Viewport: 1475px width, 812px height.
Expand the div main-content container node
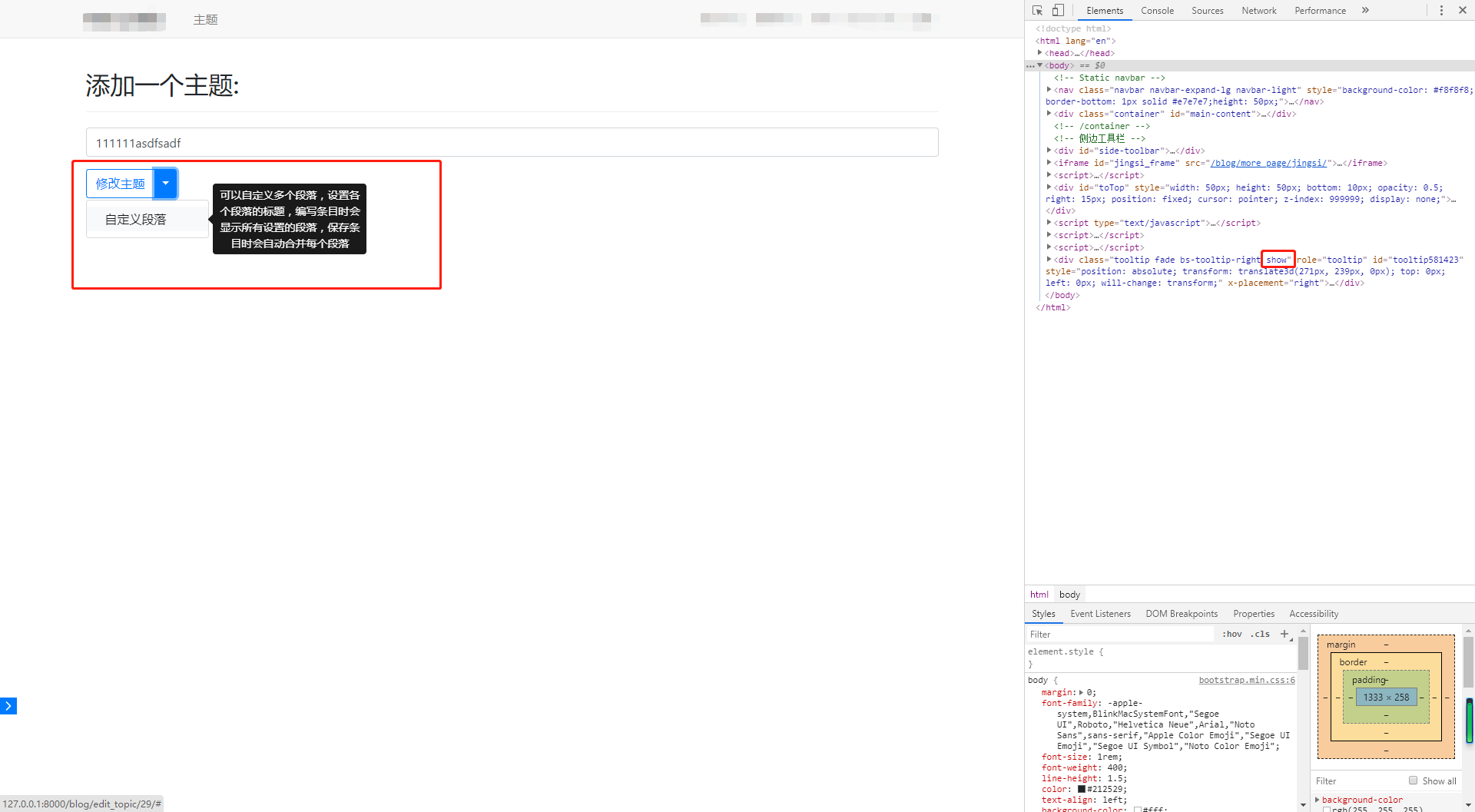click(1049, 114)
